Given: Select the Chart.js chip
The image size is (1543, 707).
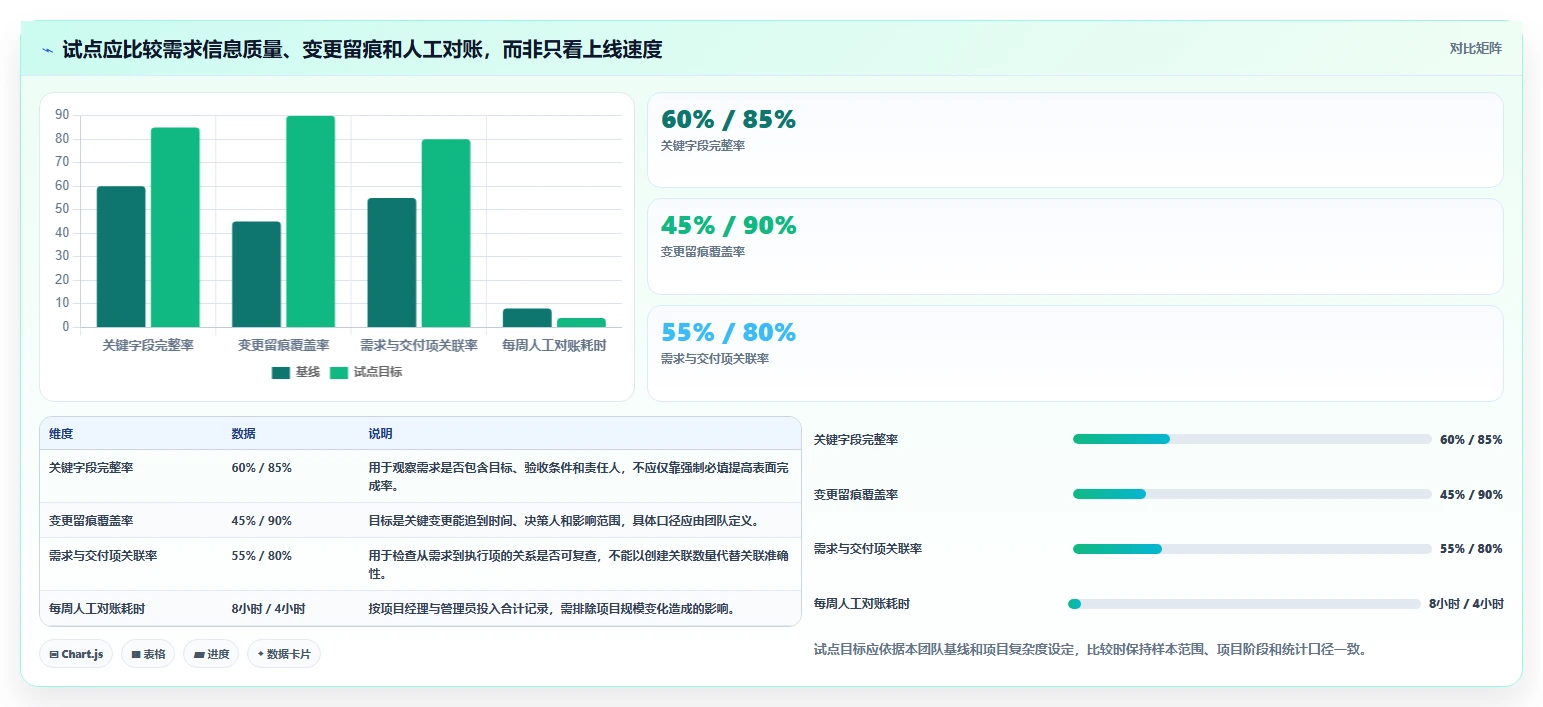Looking at the screenshot, I should 76,654.
